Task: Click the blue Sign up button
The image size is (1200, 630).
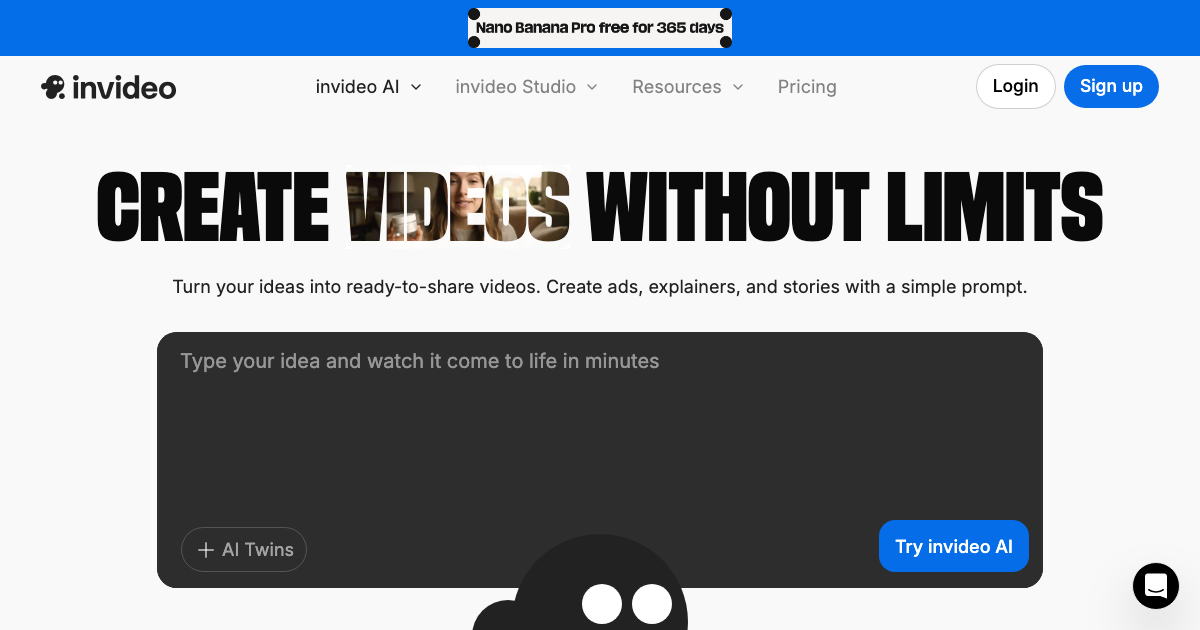Action: coord(1111,86)
